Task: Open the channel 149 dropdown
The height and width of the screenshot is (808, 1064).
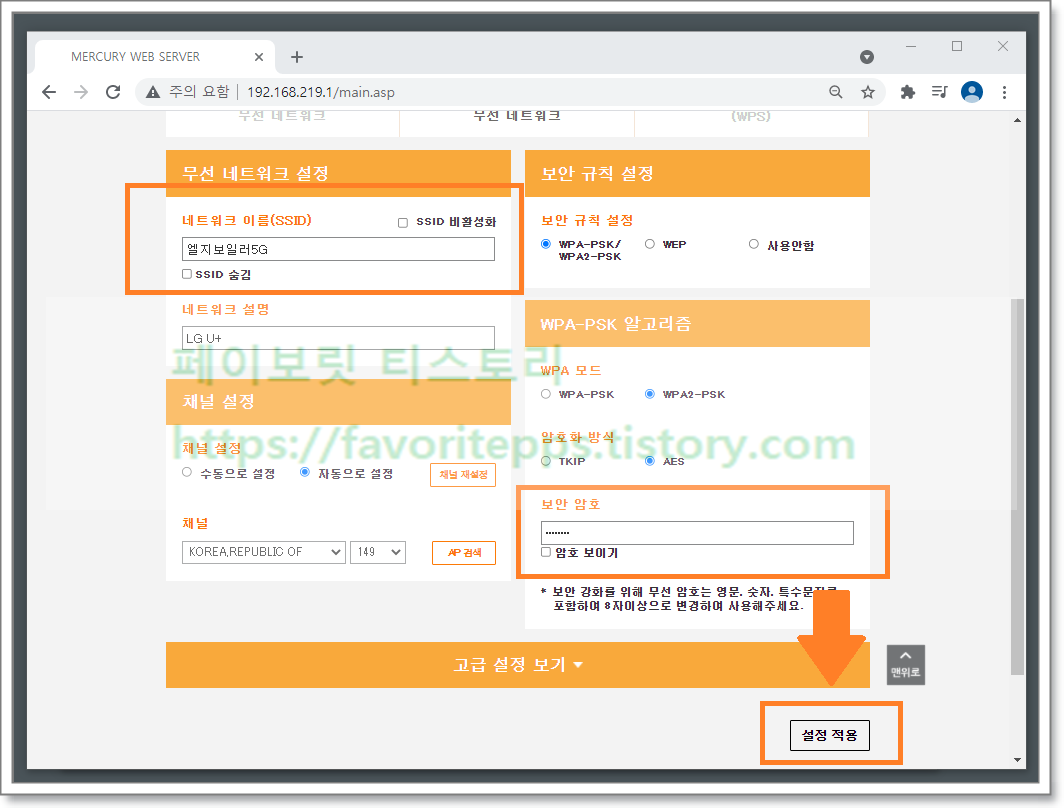Action: [378, 552]
